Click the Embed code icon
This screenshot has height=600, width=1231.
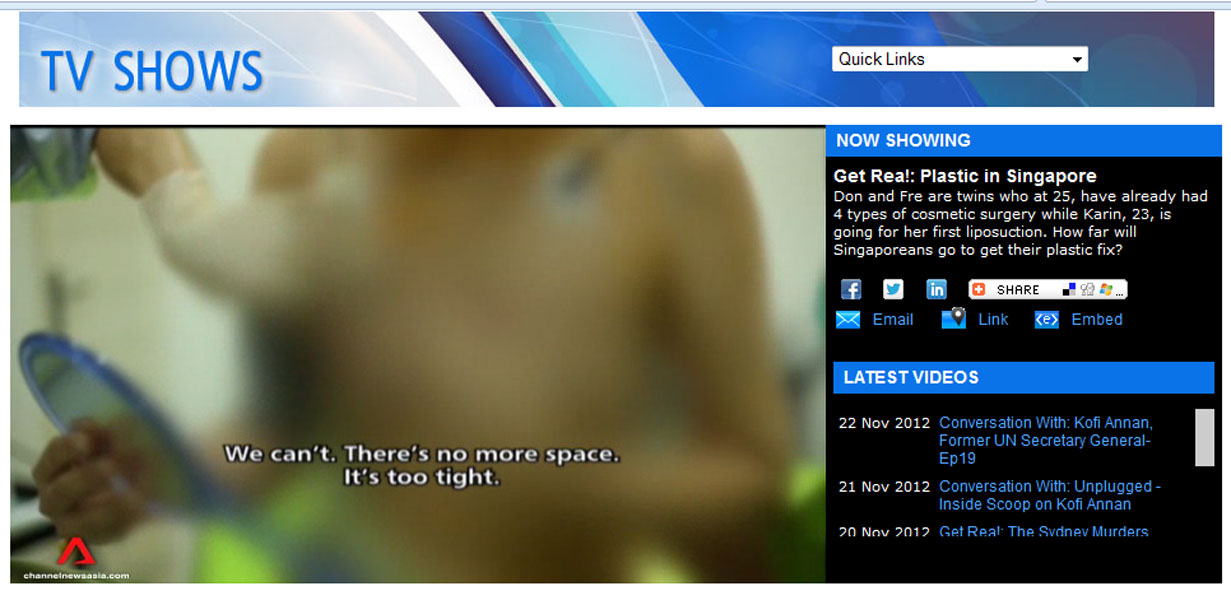tap(1046, 320)
